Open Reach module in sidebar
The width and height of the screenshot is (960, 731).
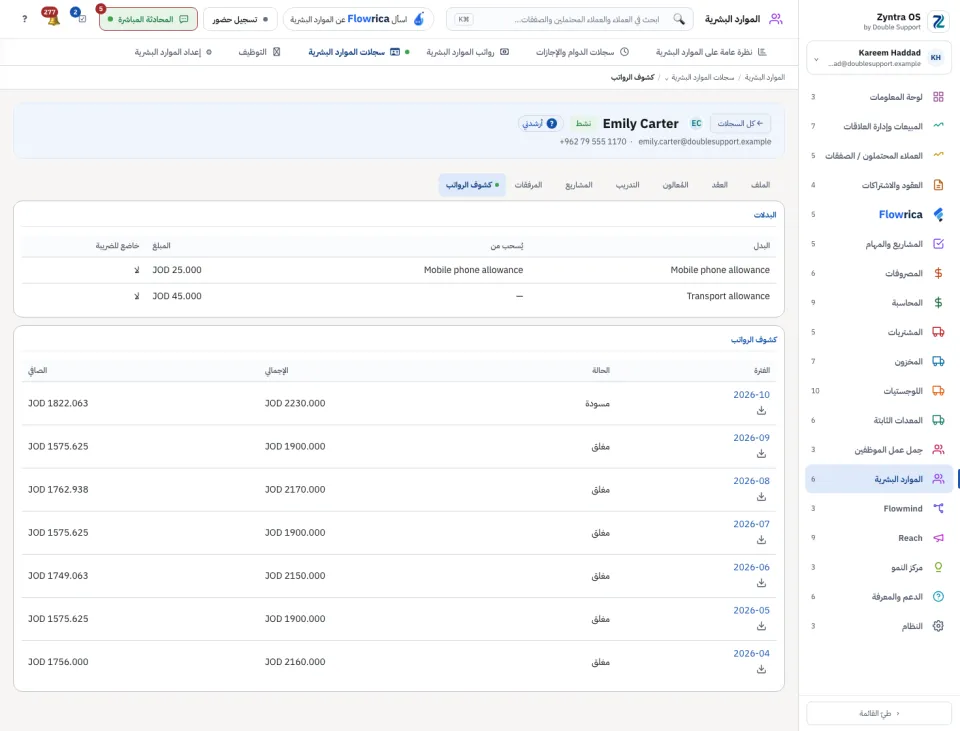(879, 538)
